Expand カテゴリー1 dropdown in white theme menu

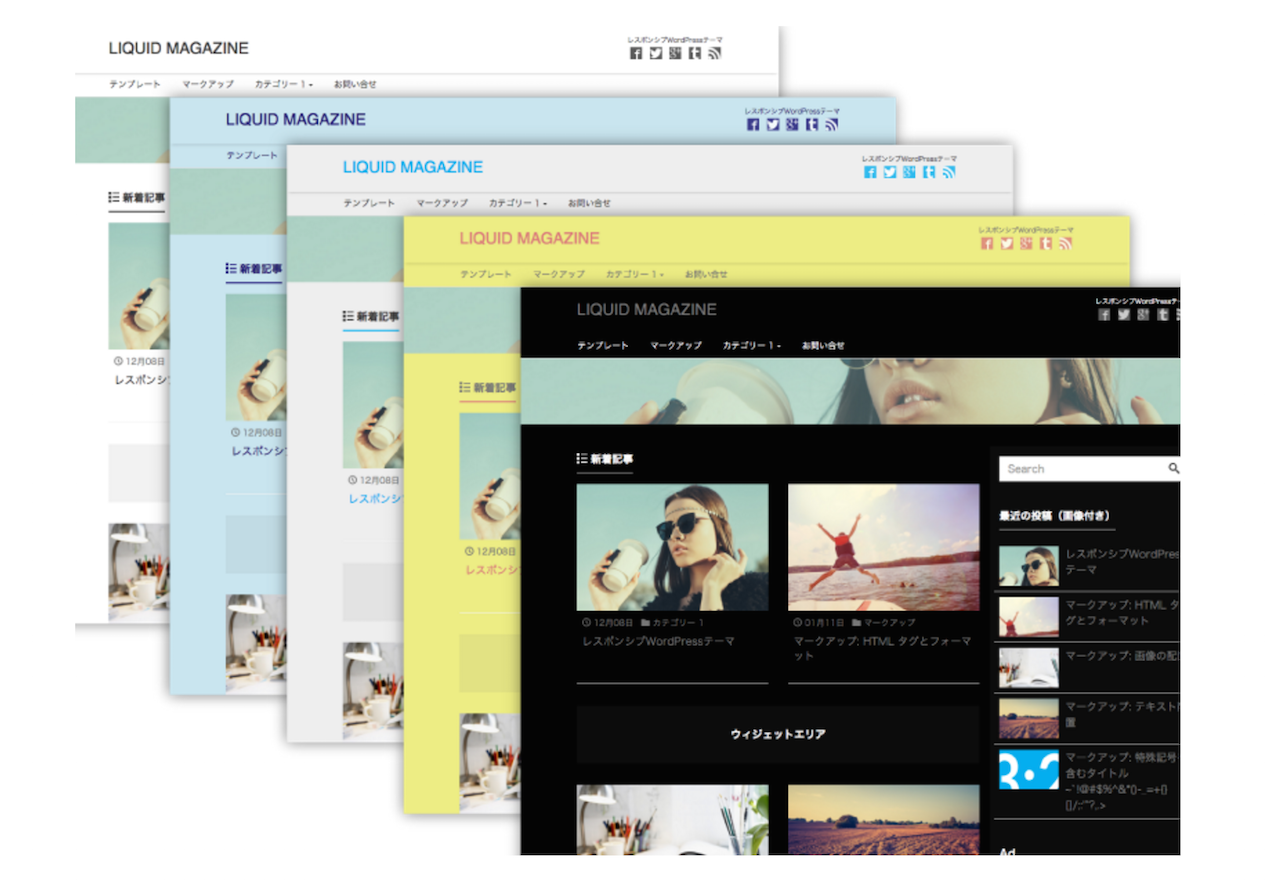pos(283,84)
